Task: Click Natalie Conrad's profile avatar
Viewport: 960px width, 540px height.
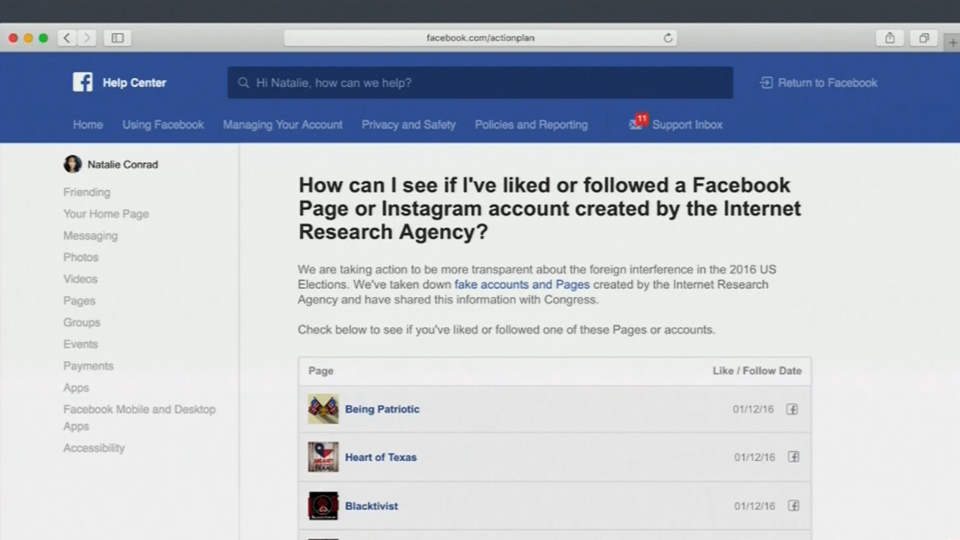Action: pyautogui.click(x=72, y=164)
